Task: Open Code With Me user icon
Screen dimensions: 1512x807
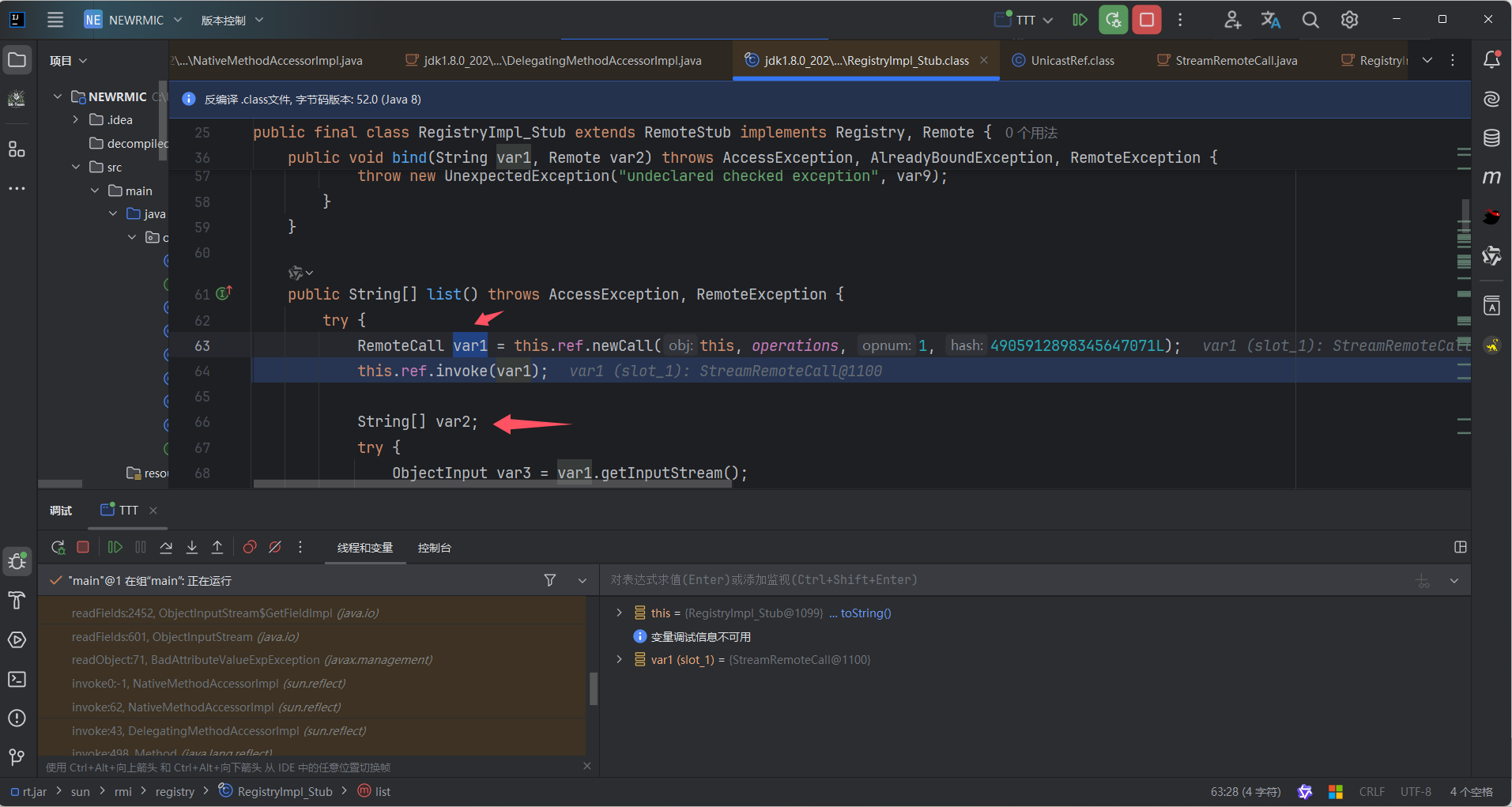Action: 1232,20
